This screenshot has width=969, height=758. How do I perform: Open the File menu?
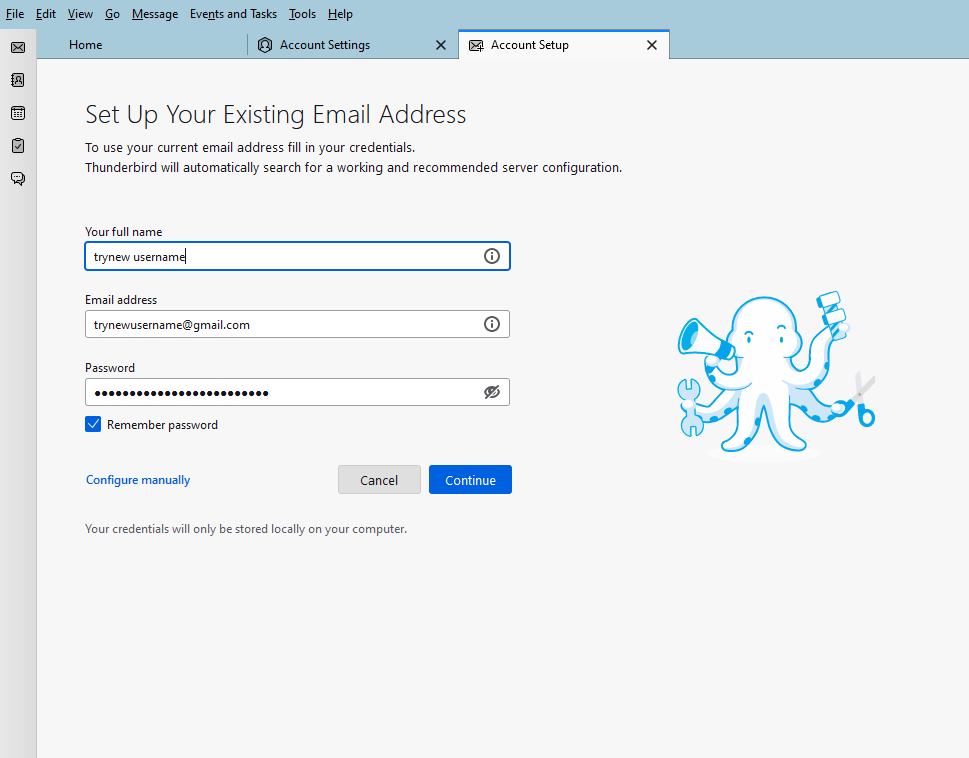point(15,14)
